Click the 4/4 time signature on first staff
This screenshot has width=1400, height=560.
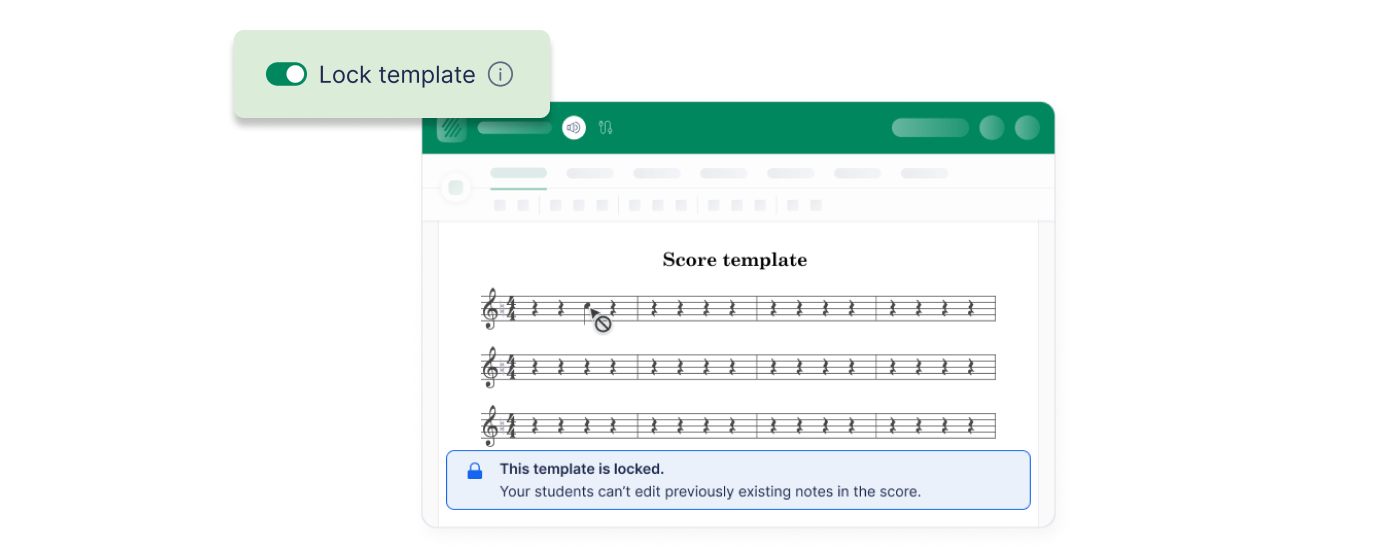pyautogui.click(x=510, y=309)
